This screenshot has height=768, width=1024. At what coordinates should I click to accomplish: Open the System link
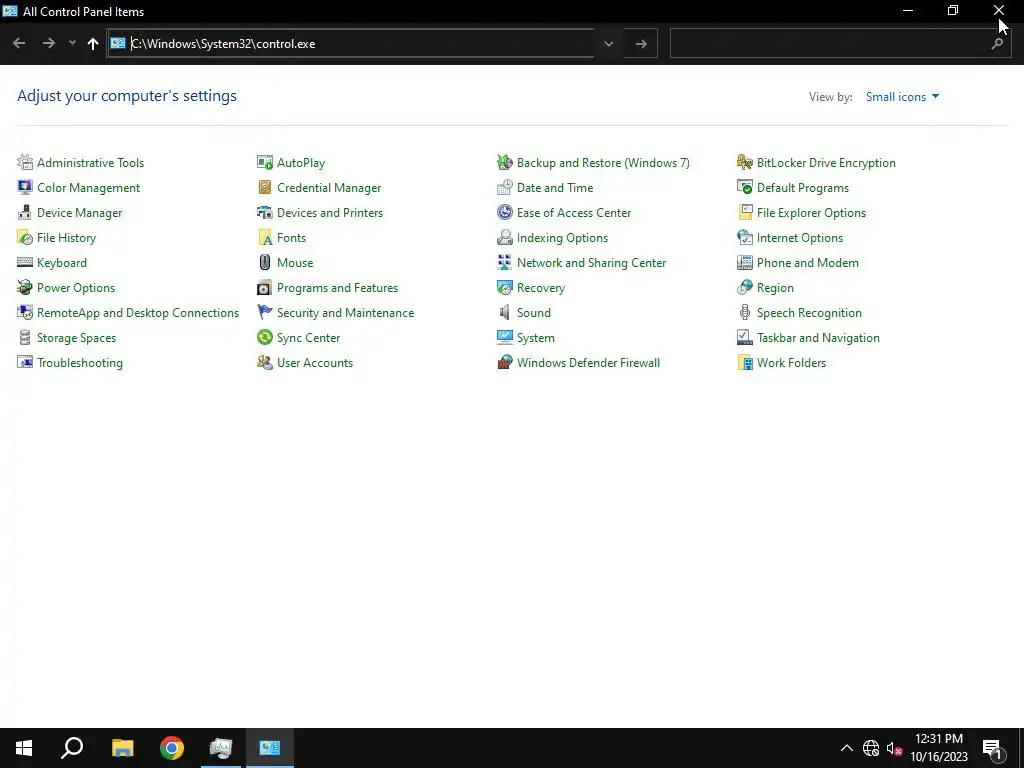(x=536, y=338)
